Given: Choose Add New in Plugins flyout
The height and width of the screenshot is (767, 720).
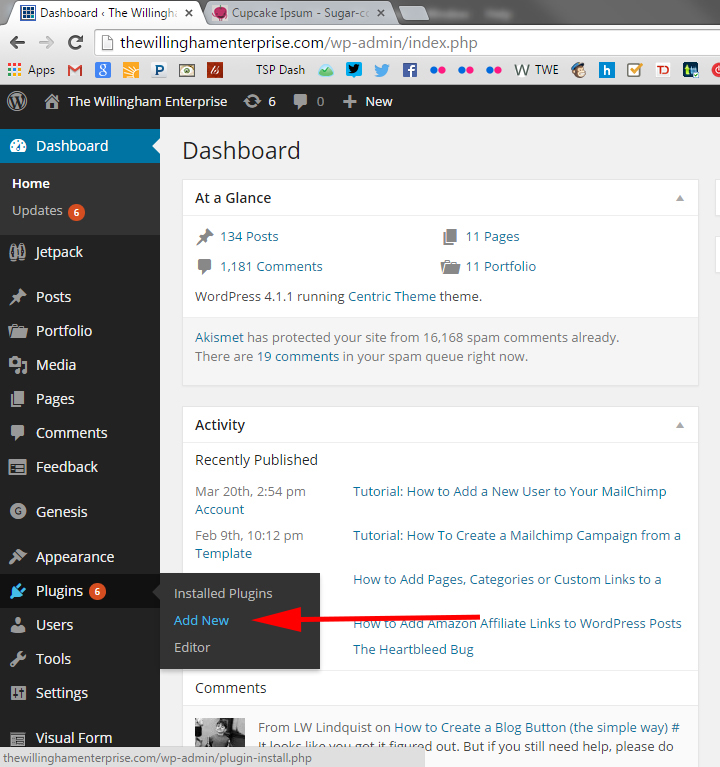Looking at the screenshot, I should pos(201,620).
